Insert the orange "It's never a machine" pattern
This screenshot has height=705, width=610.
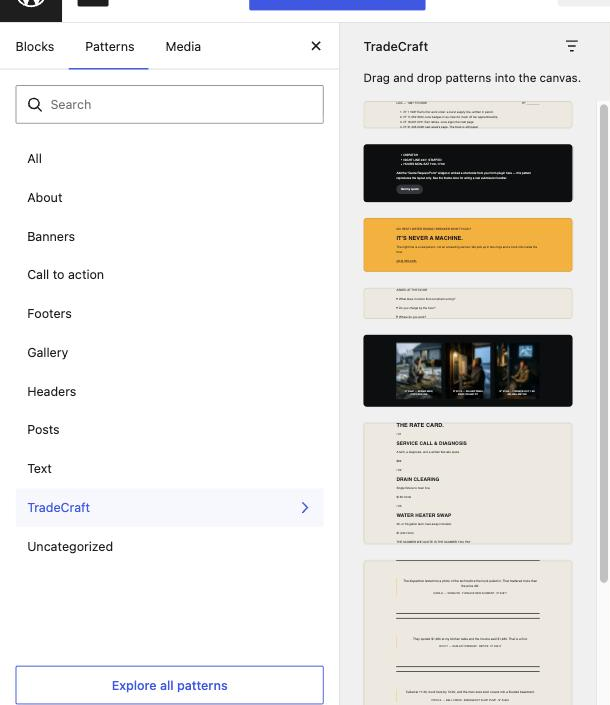point(468,245)
